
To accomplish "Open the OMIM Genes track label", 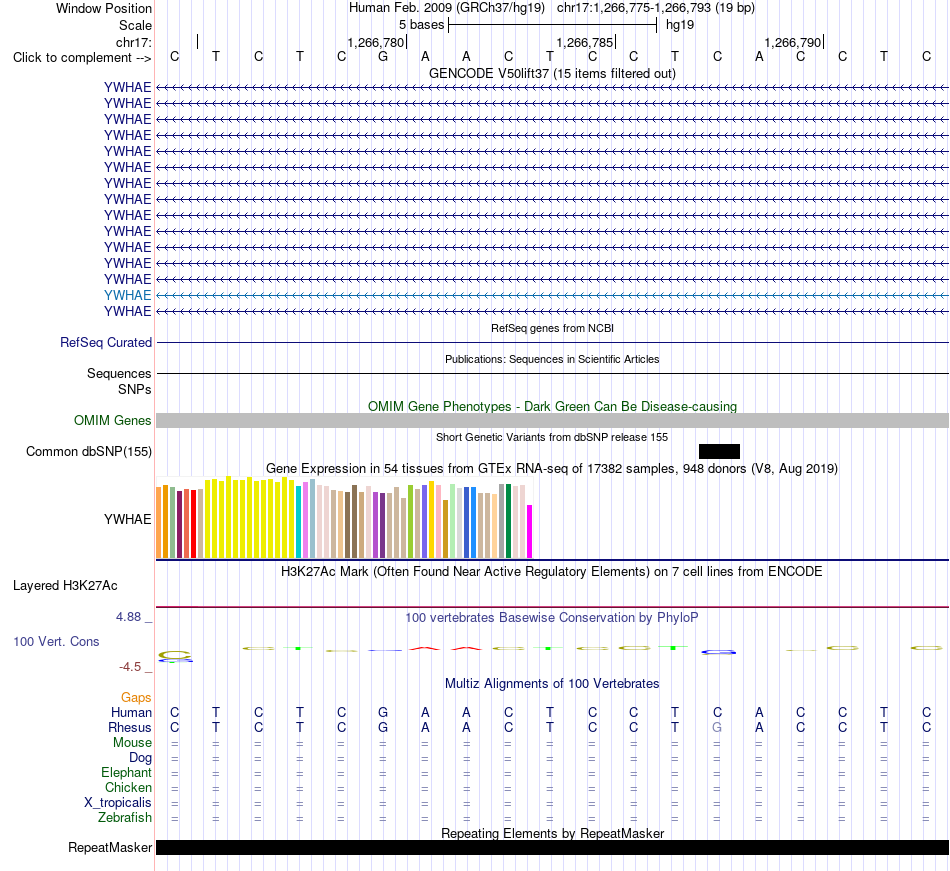I will [x=113, y=420].
